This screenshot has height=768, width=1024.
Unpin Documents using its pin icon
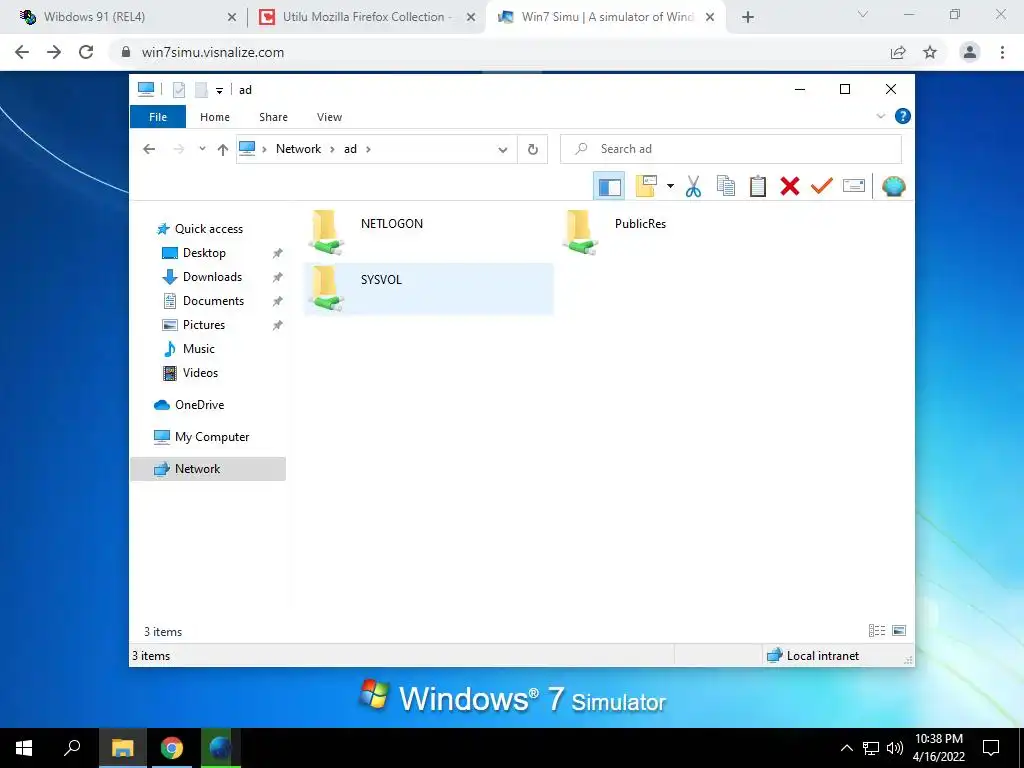pyautogui.click(x=278, y=301)
